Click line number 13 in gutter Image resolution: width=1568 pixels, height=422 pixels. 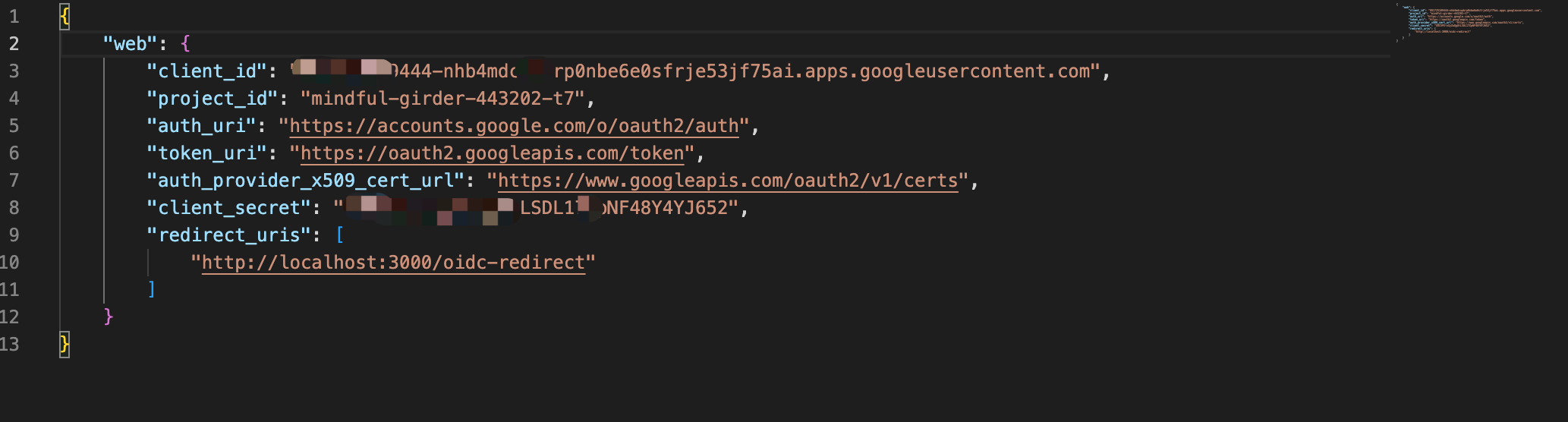(x=10, y=345)
